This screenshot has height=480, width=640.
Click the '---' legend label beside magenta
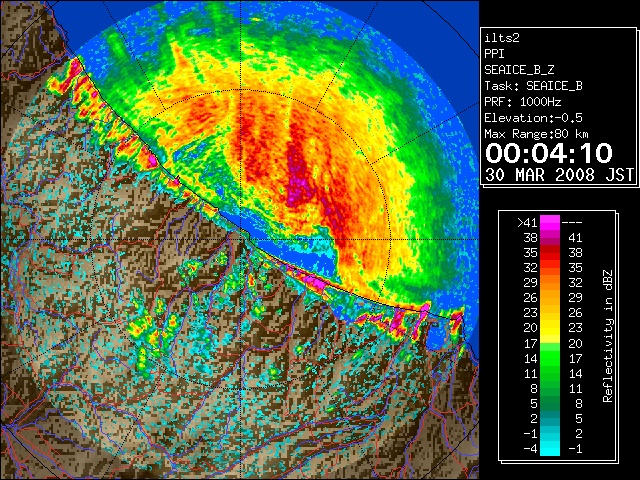pyautogui.click(x=572, y=223)
